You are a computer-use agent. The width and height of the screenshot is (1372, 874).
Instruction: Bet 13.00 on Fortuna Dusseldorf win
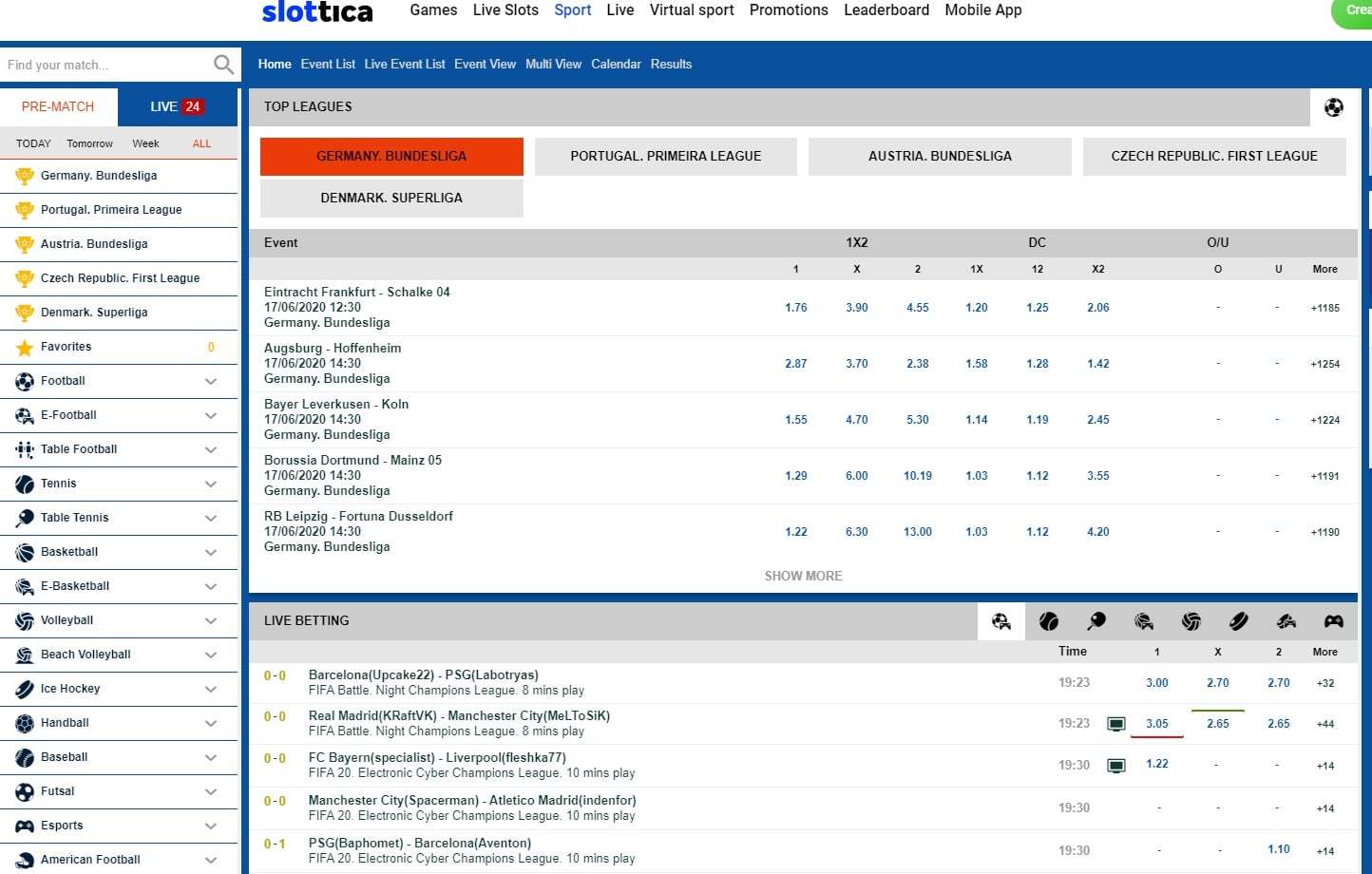(918, 532)
